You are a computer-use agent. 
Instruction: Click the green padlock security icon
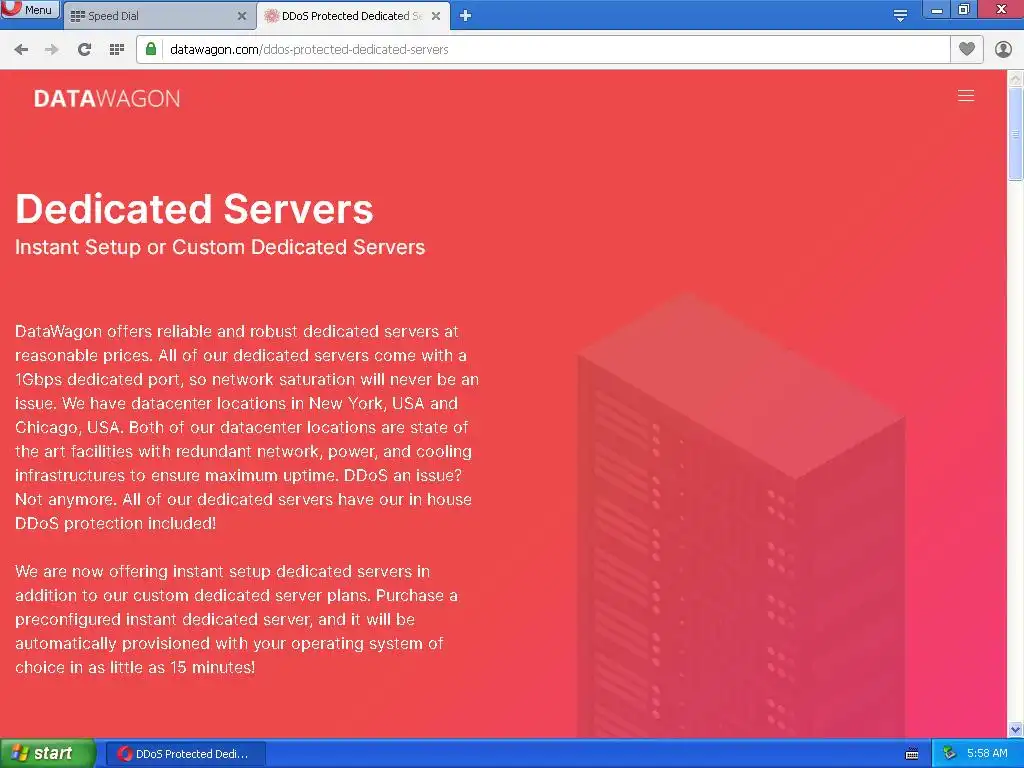click(151, 49)
